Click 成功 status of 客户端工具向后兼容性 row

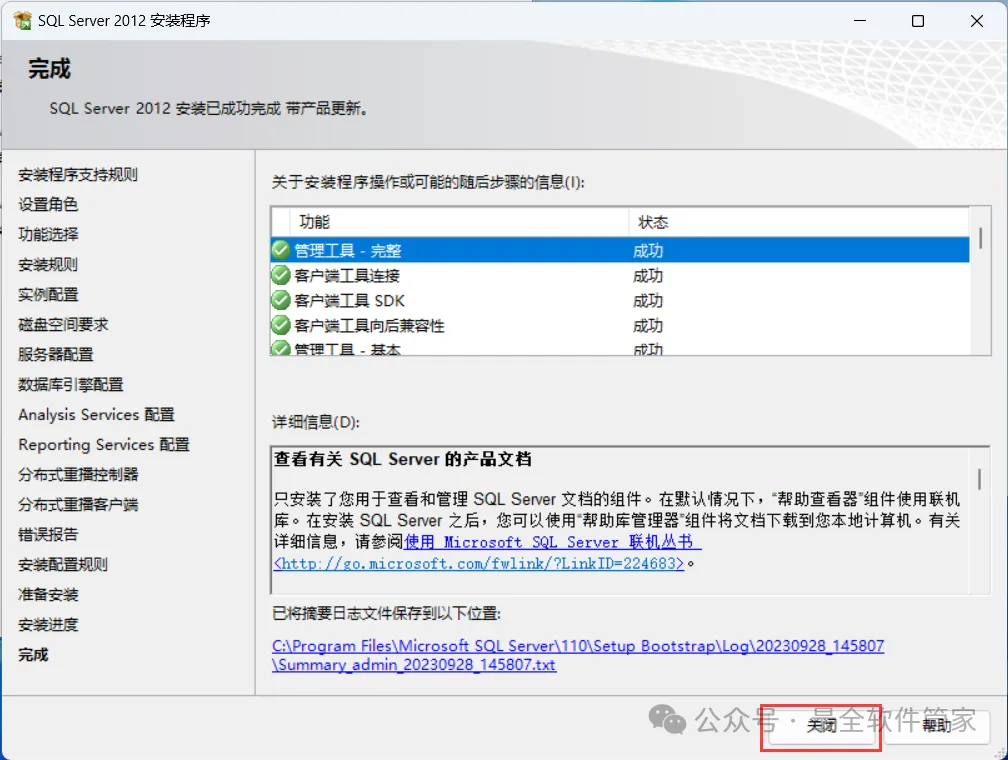[x=648, y=325]
